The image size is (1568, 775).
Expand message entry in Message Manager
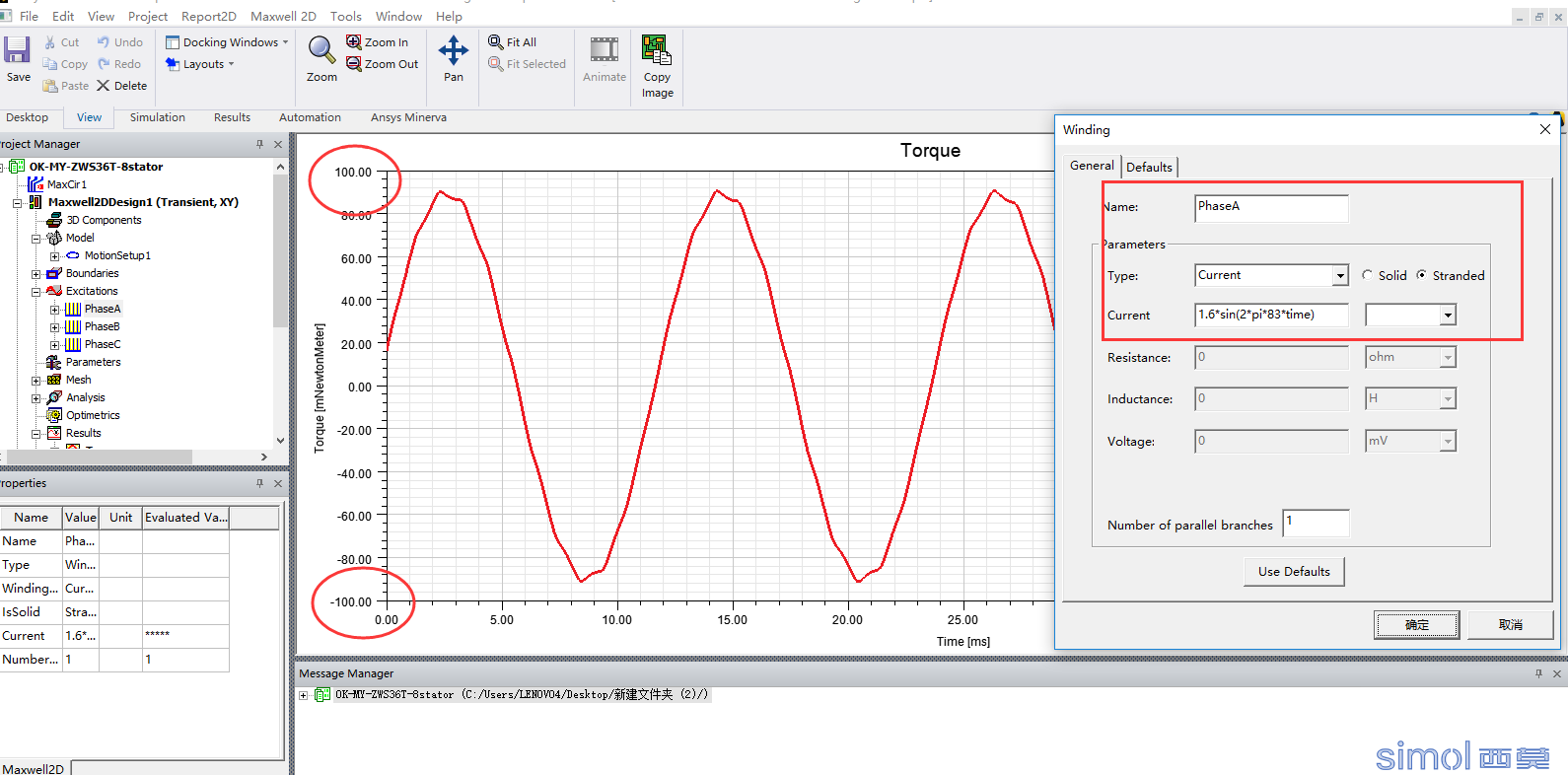click(x=304, y=695)
